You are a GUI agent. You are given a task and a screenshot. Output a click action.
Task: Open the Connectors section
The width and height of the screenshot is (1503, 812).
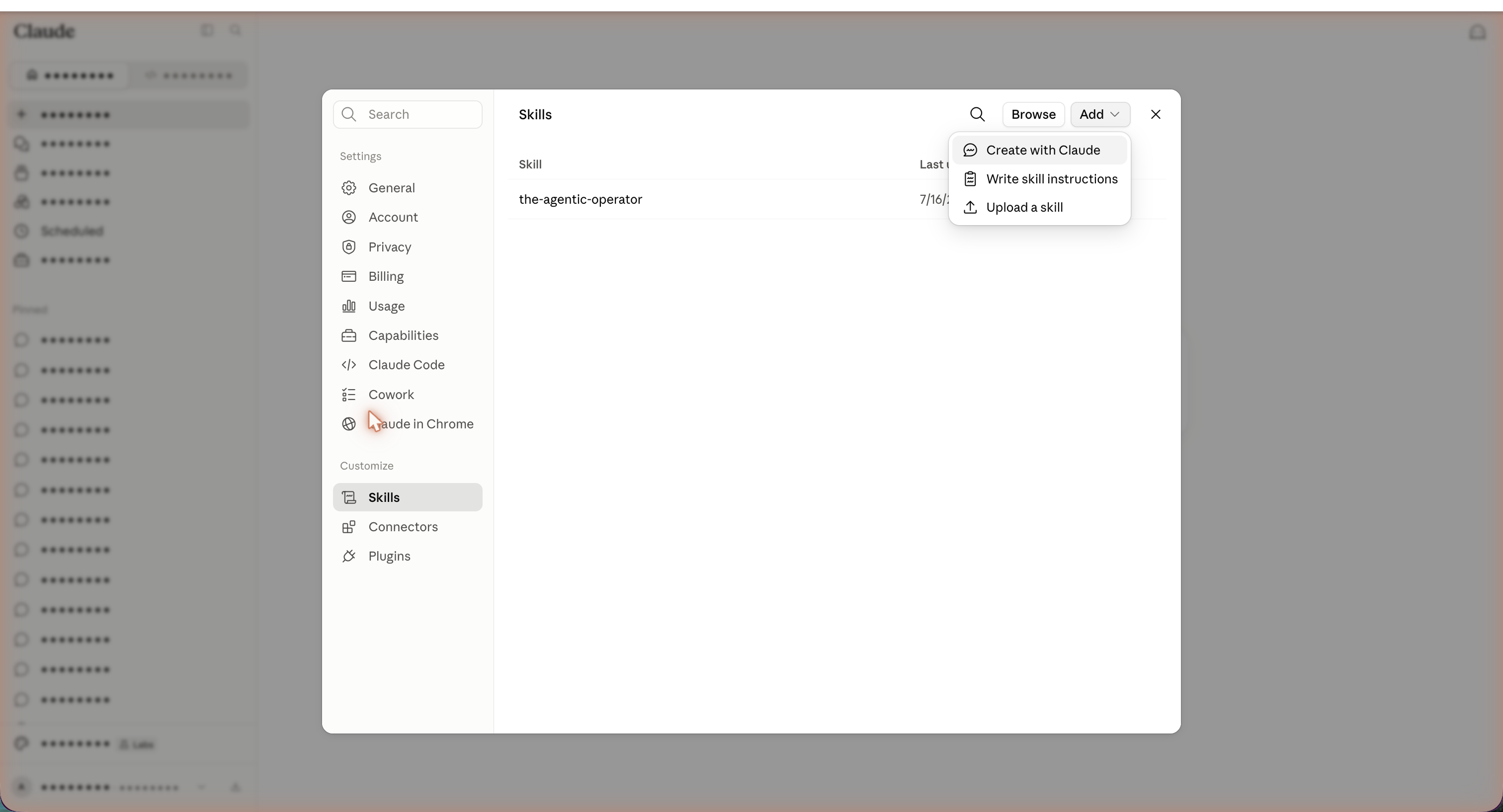407,527
